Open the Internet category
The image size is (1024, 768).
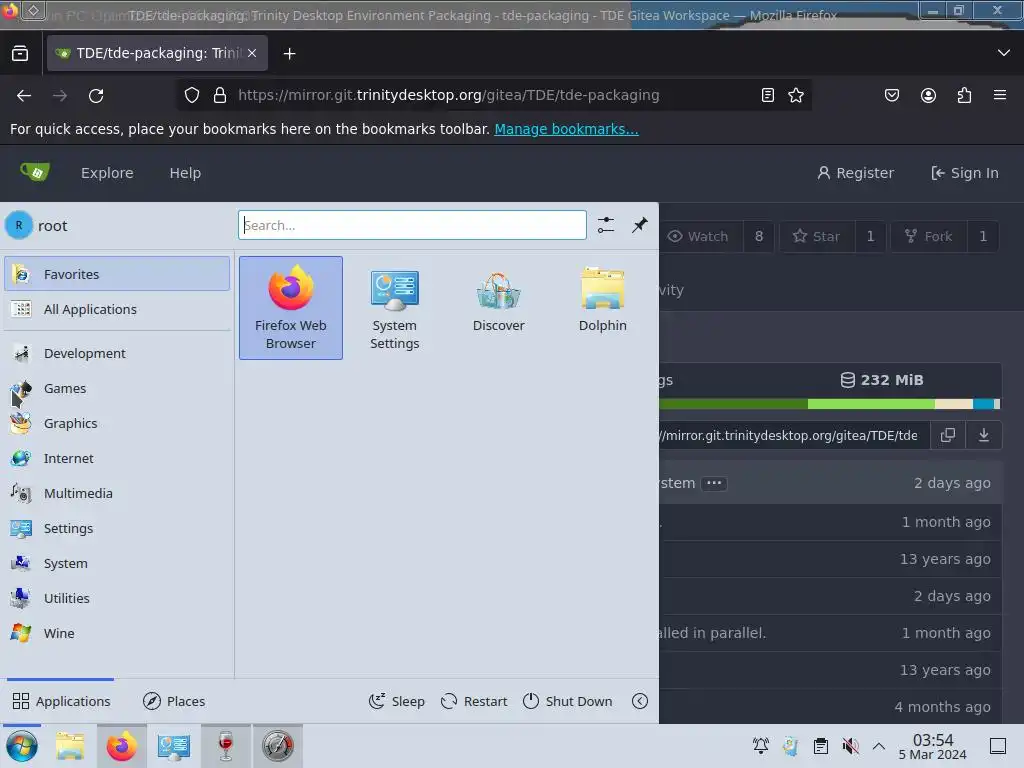pos(117,458)
